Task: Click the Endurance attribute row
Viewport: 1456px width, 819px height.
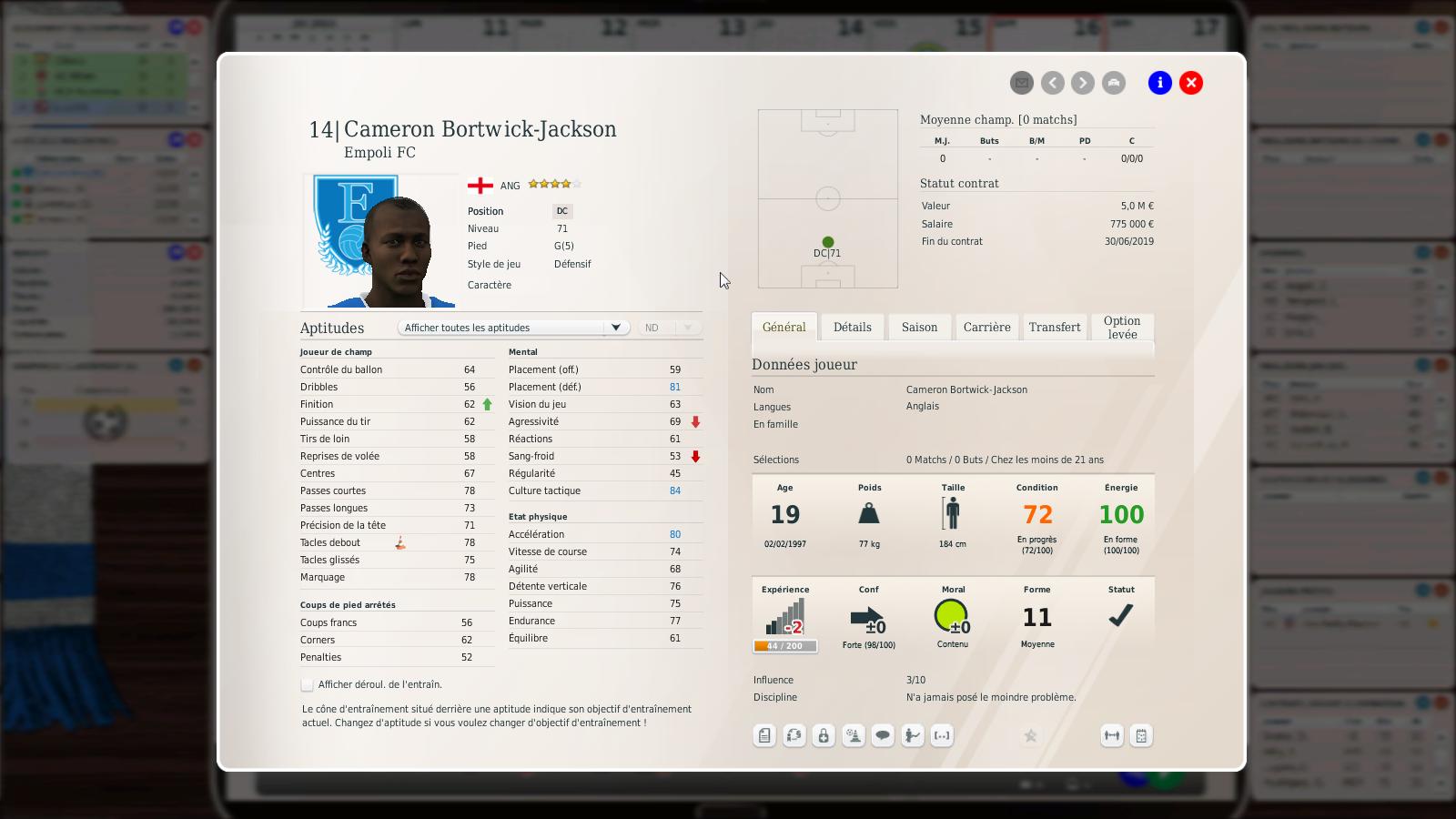Action: (605, 621)
